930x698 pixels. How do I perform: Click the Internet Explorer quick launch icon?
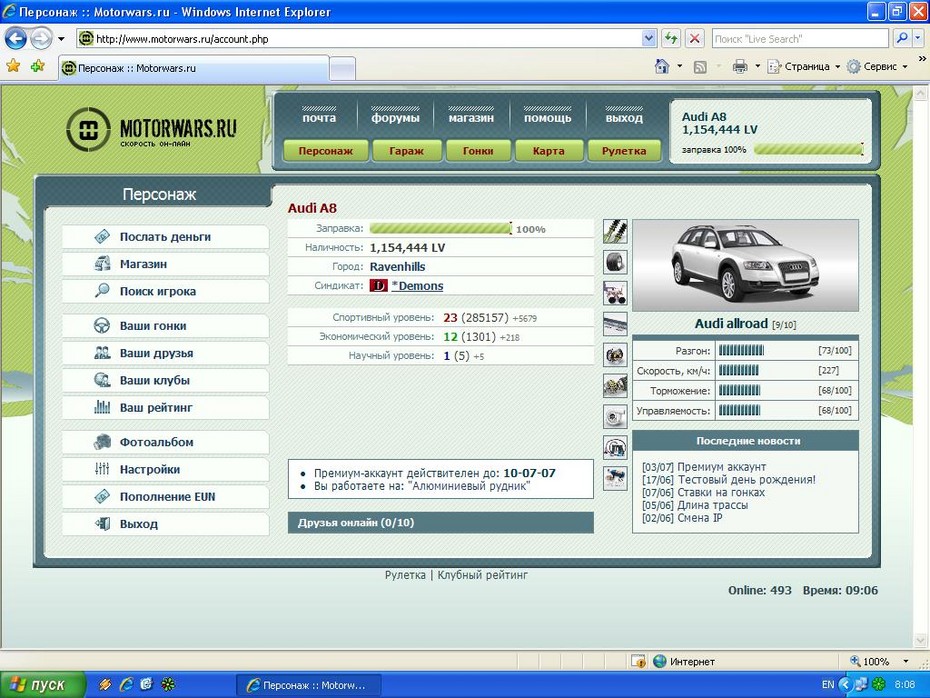[126, 684]
